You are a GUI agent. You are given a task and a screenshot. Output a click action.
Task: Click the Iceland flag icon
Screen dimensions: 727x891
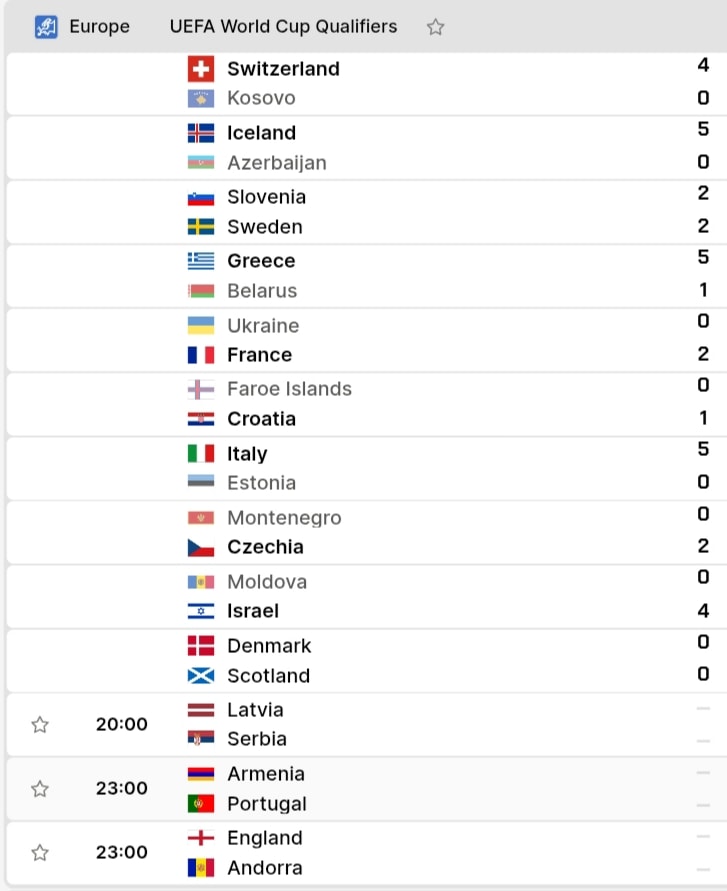(201, 133)
